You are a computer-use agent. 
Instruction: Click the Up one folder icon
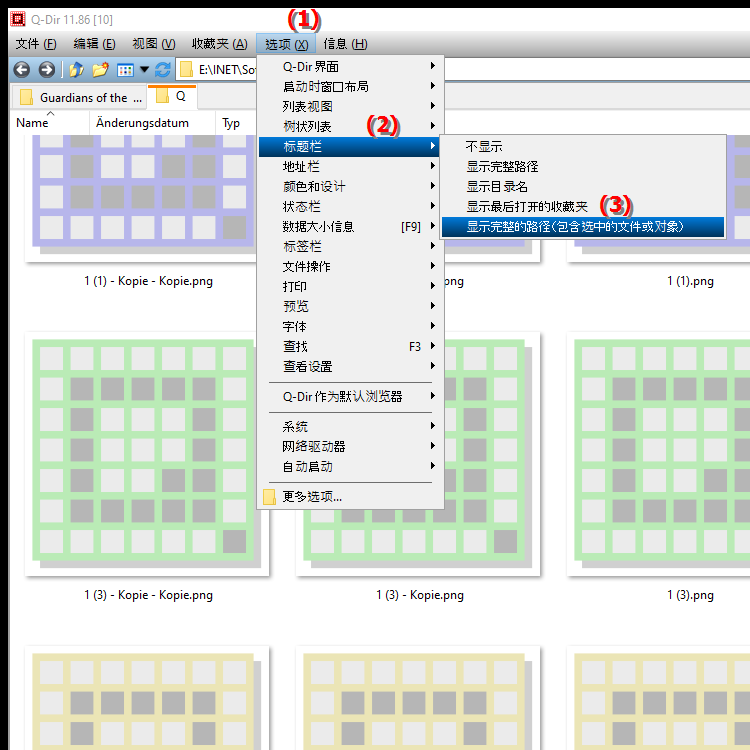(76, 70)
